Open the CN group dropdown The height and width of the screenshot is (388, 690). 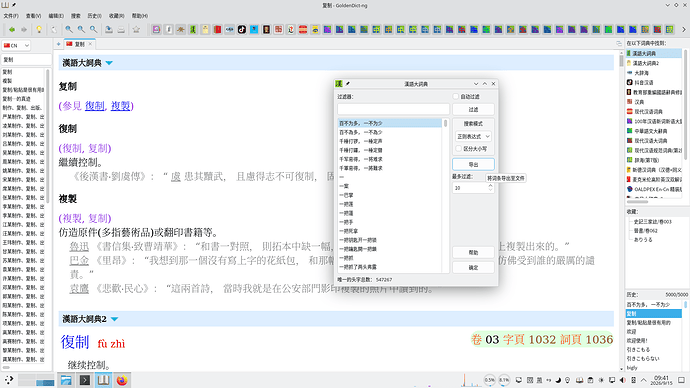(x=16, y=45)
